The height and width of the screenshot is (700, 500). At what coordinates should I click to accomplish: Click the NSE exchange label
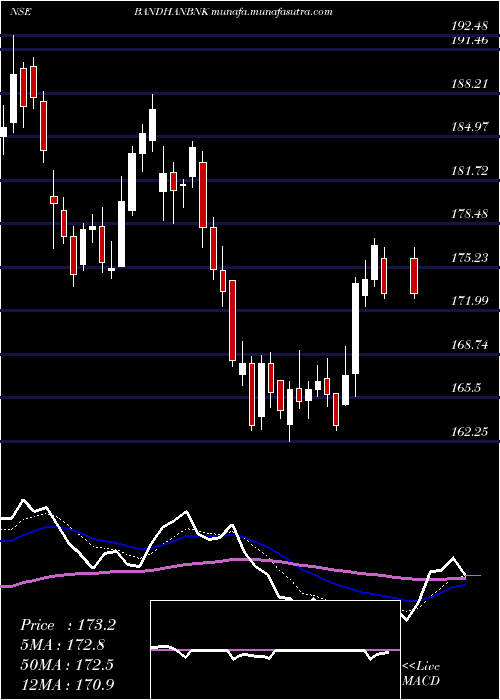20,12
